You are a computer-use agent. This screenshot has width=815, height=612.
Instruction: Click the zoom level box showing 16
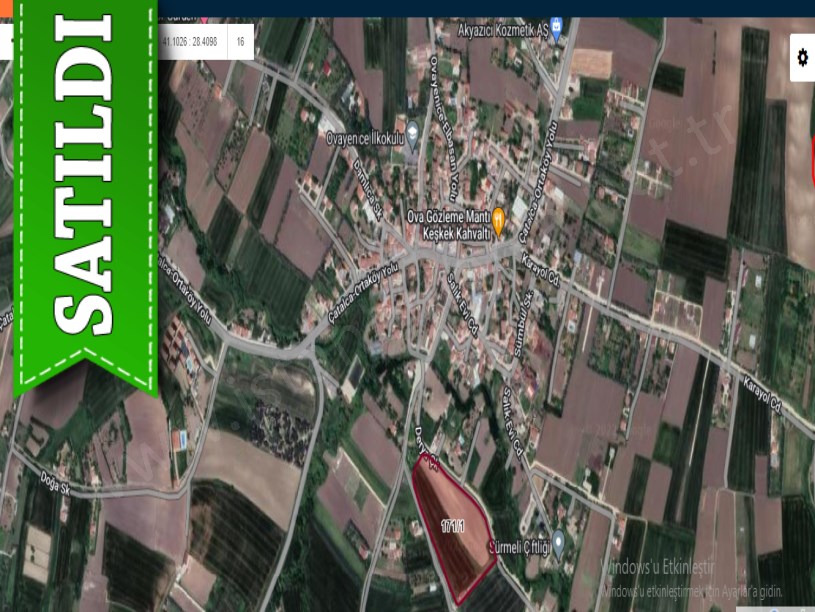[x=241, y=42]
